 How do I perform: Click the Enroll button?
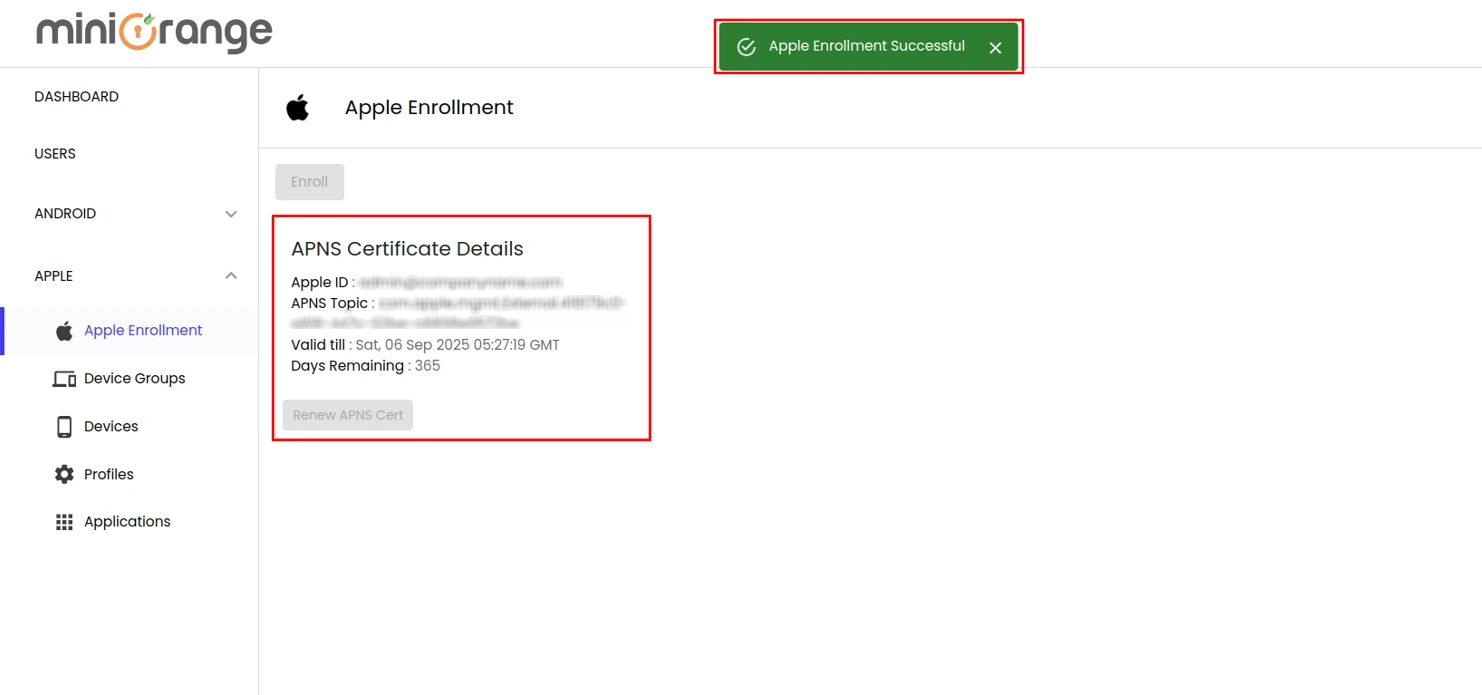(309, 181)
